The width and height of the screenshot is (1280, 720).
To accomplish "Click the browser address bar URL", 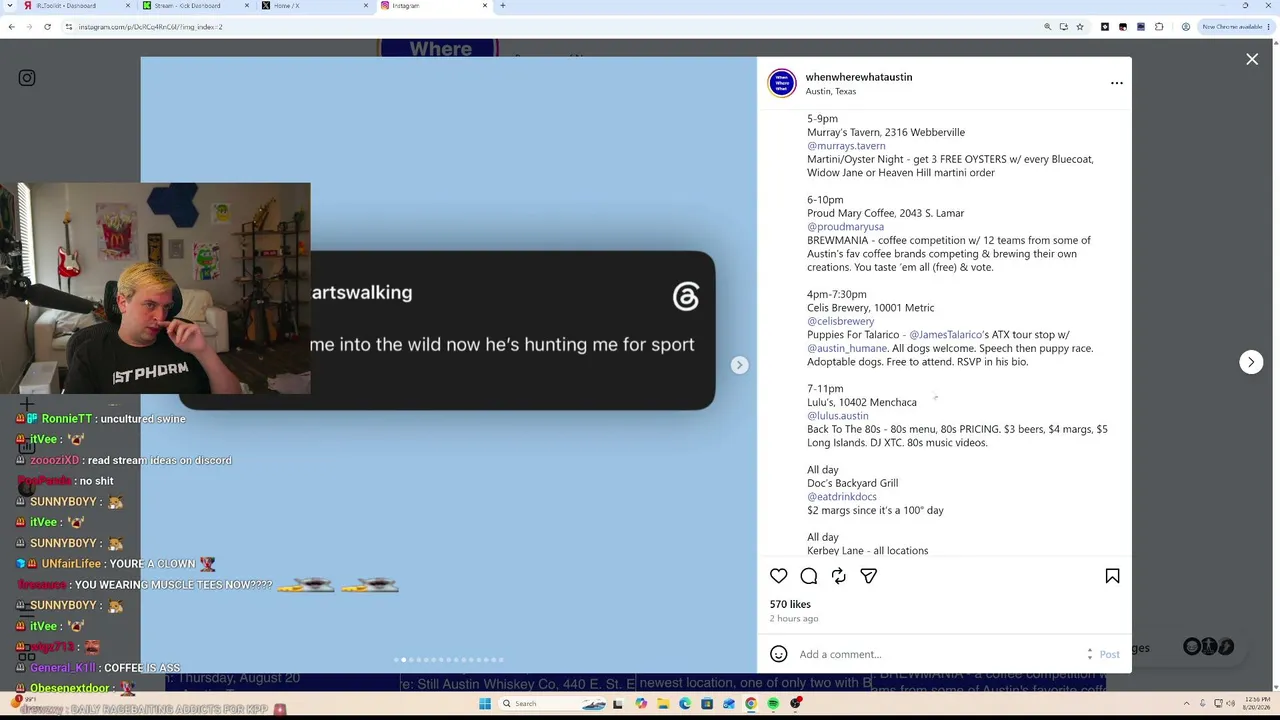I will point(150,27).
